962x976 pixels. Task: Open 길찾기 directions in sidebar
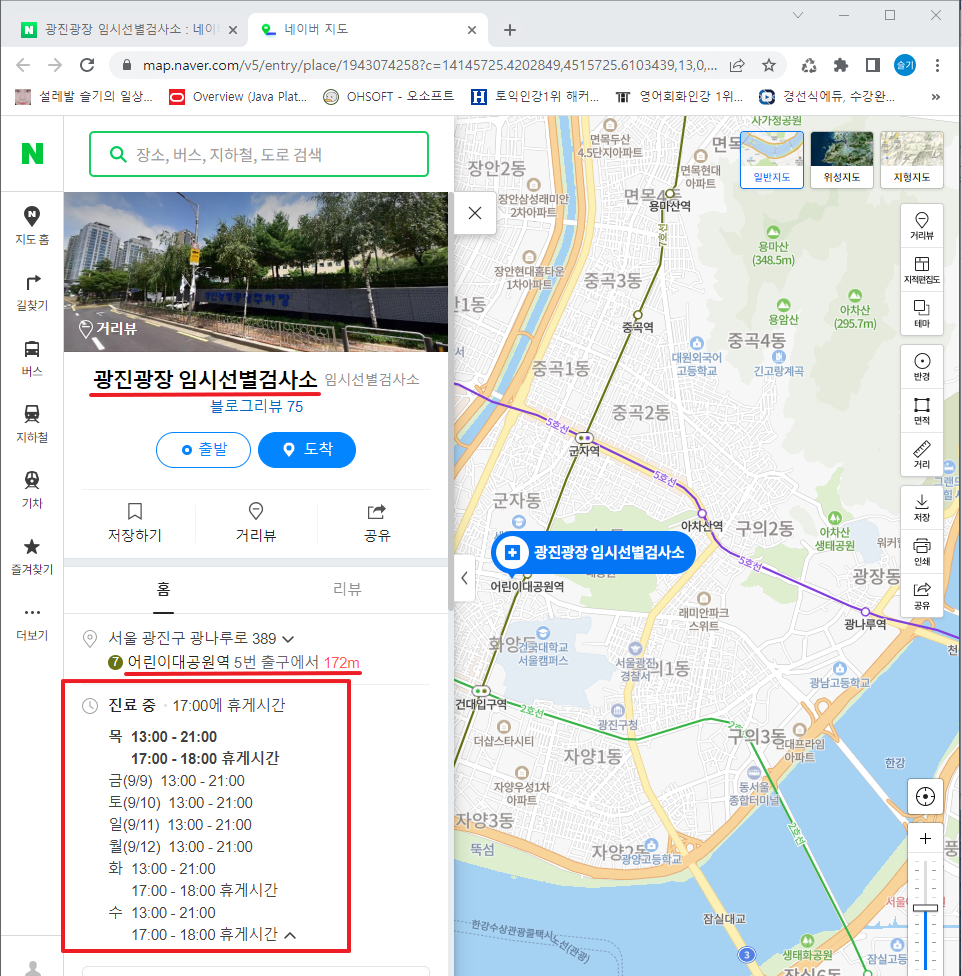point(32,292)
